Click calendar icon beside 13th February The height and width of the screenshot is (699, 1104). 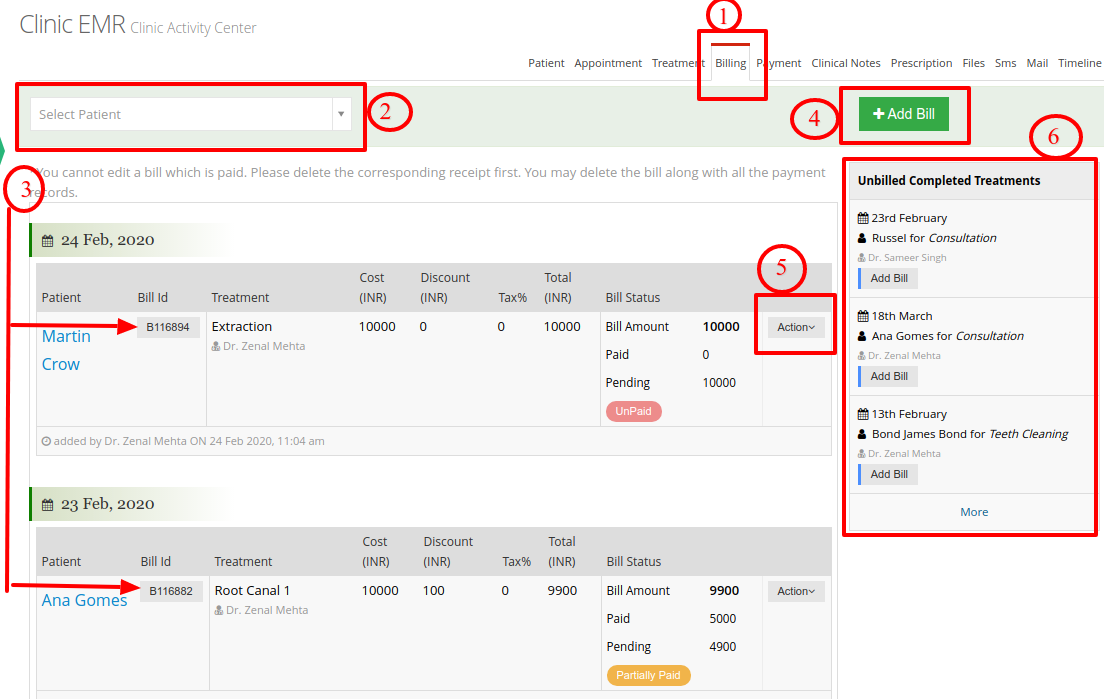tap(862, 414)
